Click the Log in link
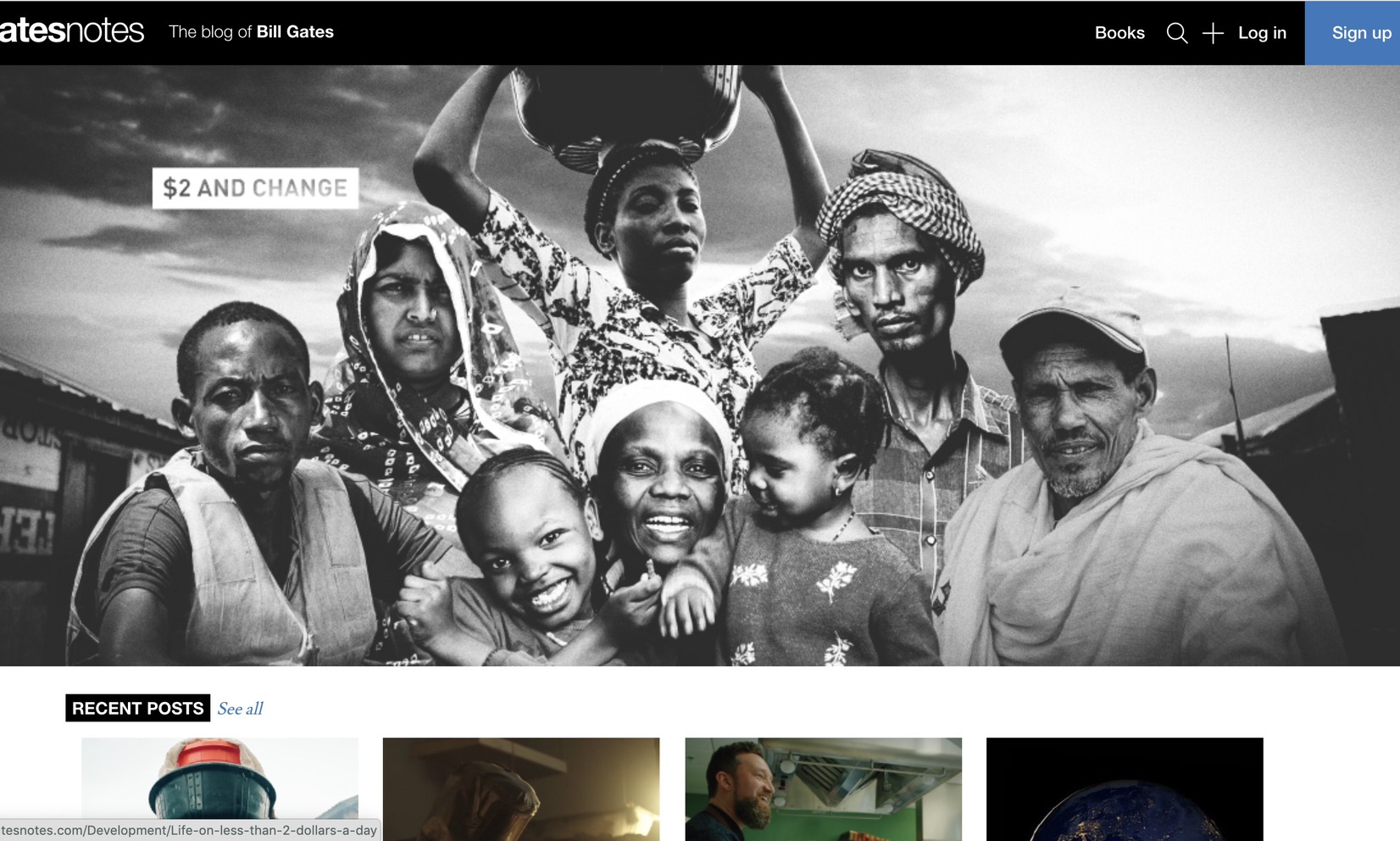 [1262, 32]
